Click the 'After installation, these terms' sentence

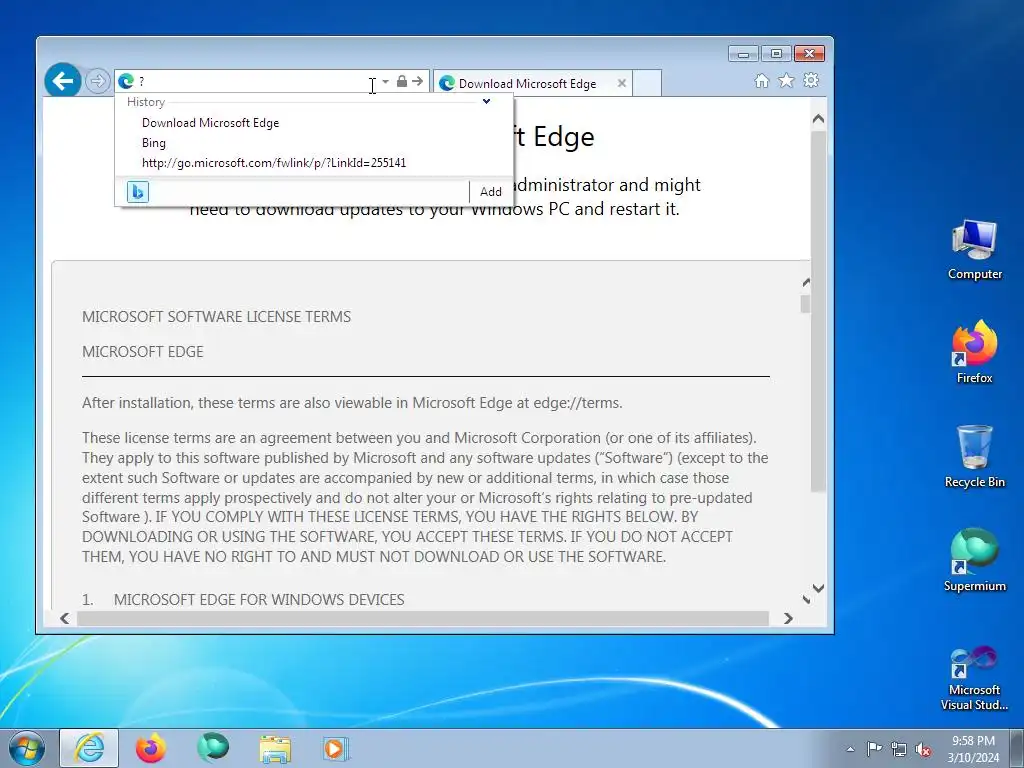352,403
